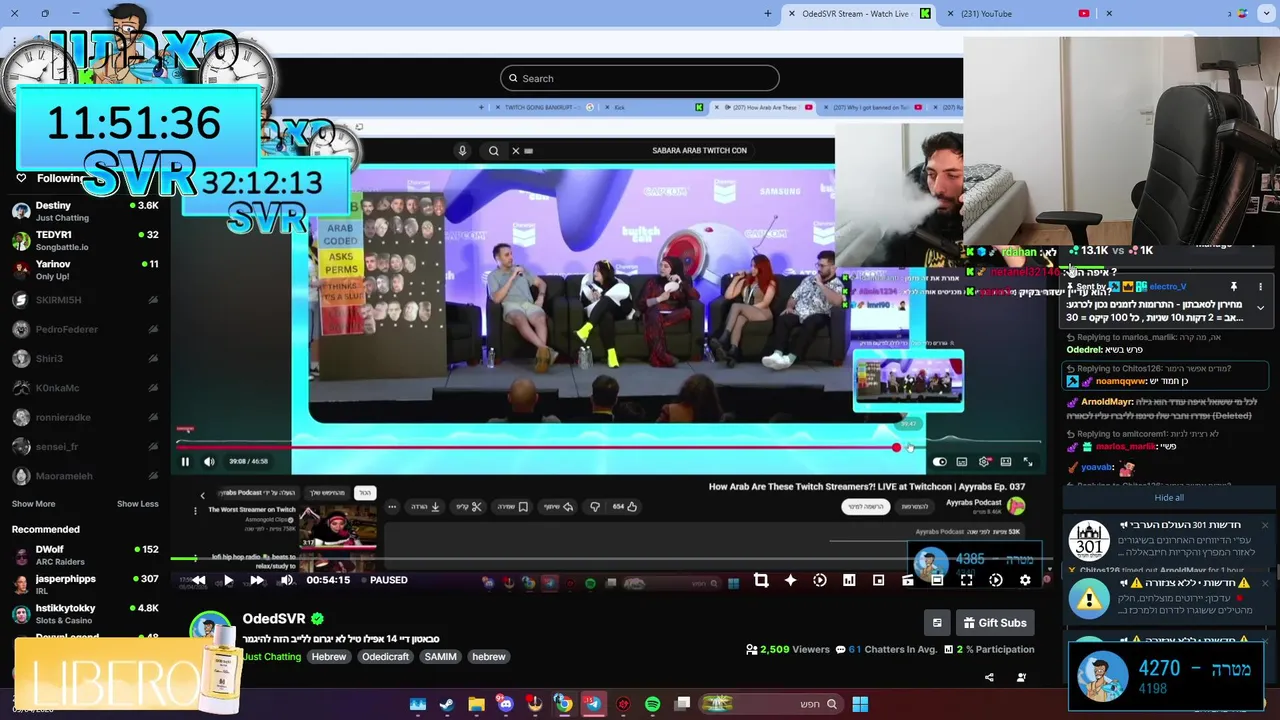The width and height of the screenshot is (1280, 720).
Task: Pause the embedded YouTube video
Action: tap(185, 461)
